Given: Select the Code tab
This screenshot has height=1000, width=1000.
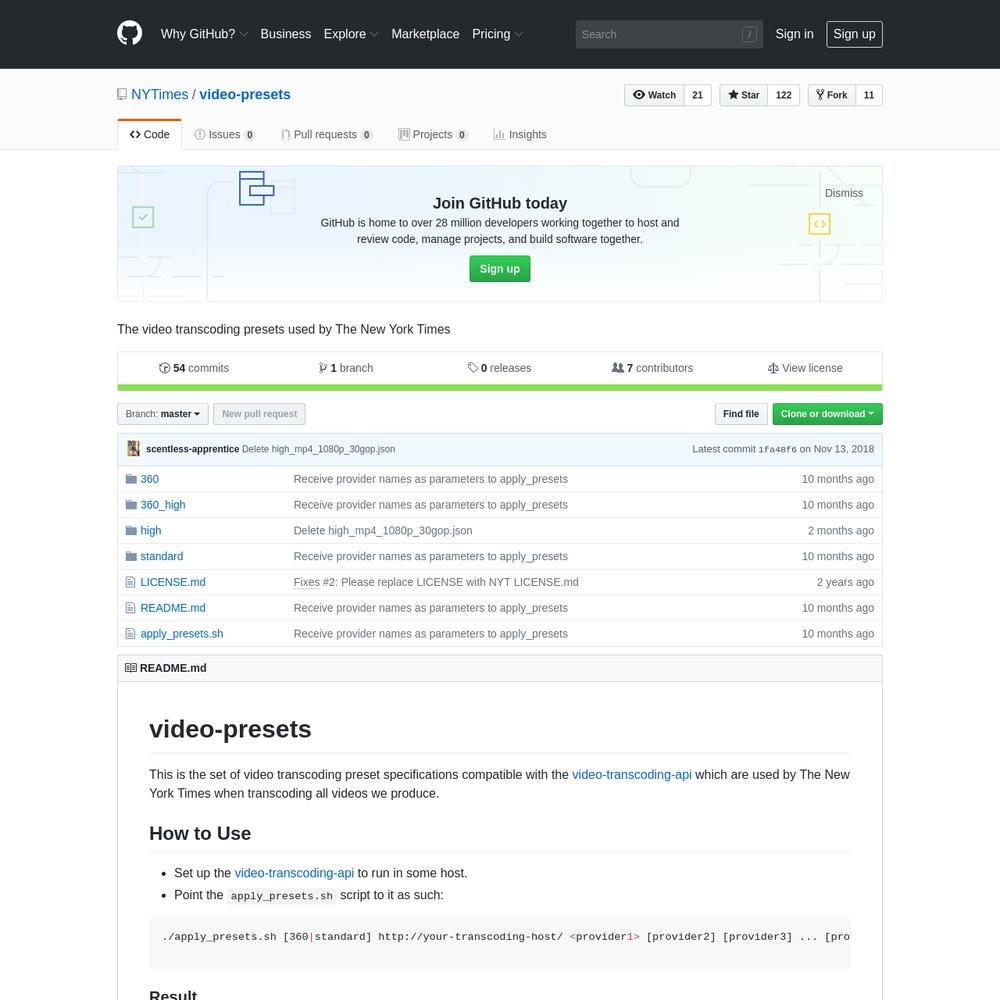Looking at the screenshot, I should point(149,135).
